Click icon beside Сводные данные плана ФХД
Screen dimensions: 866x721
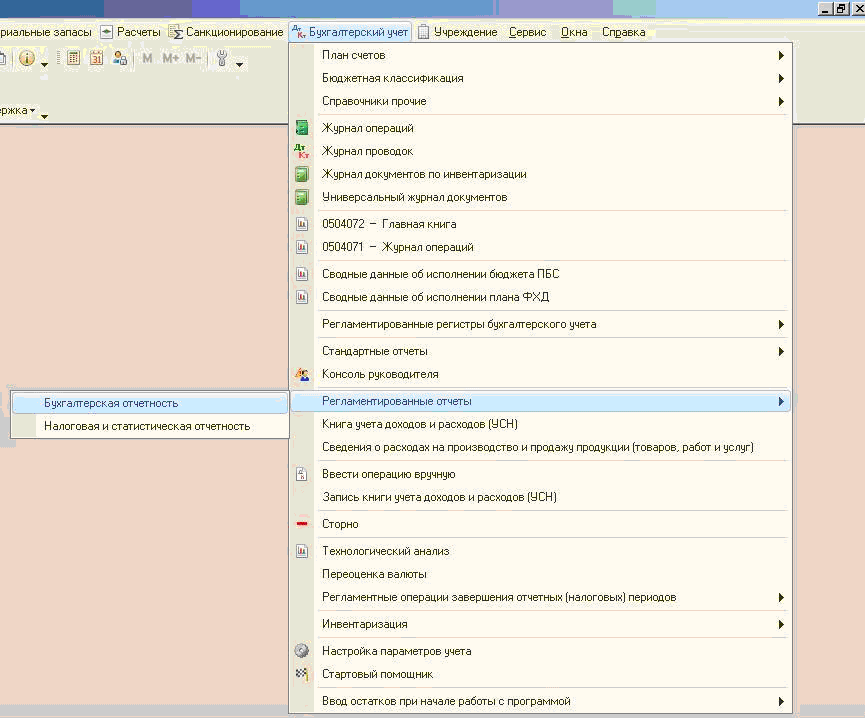tap(302, 297)
